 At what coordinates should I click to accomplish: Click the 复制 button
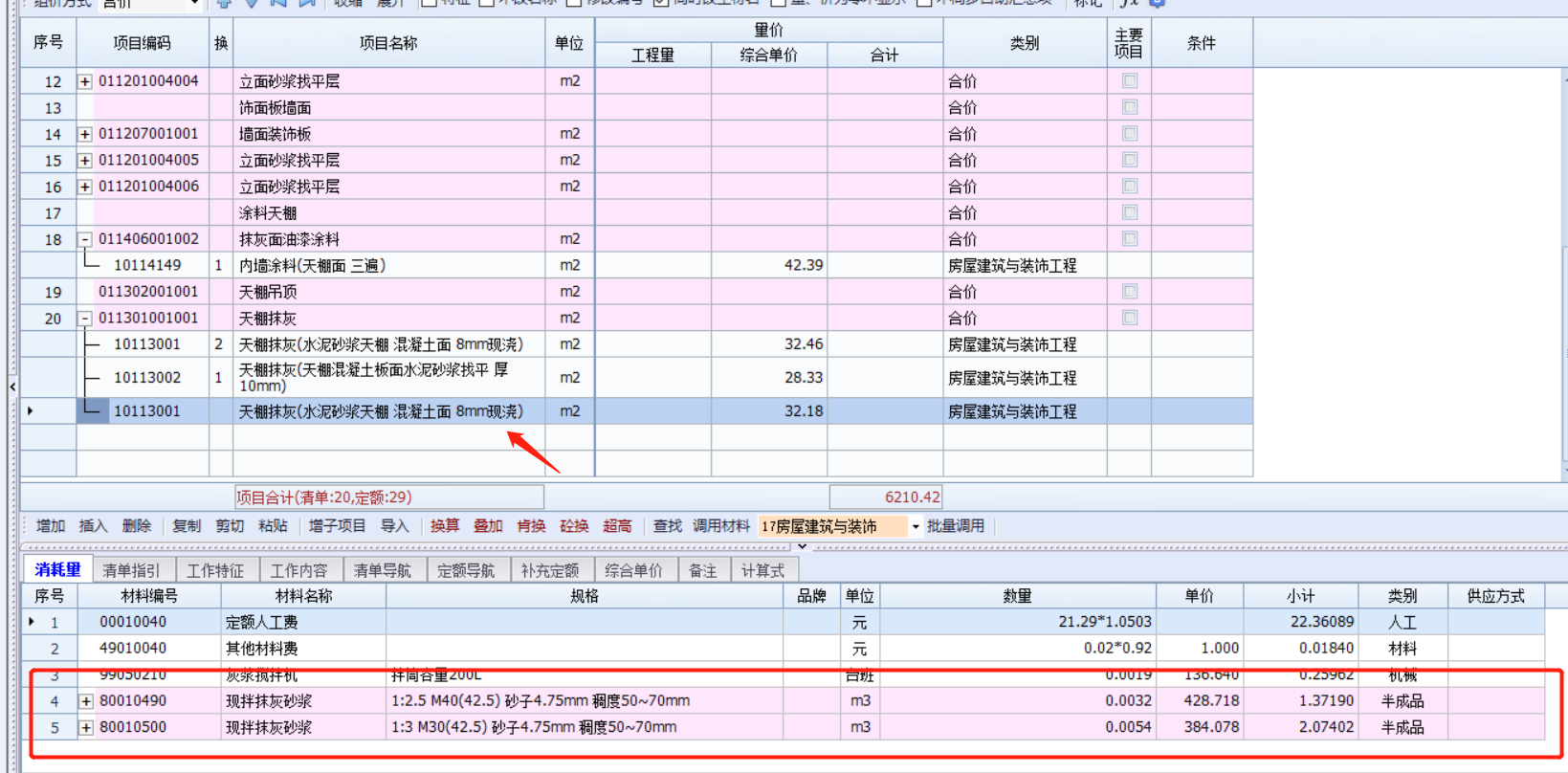coord(187,526)
